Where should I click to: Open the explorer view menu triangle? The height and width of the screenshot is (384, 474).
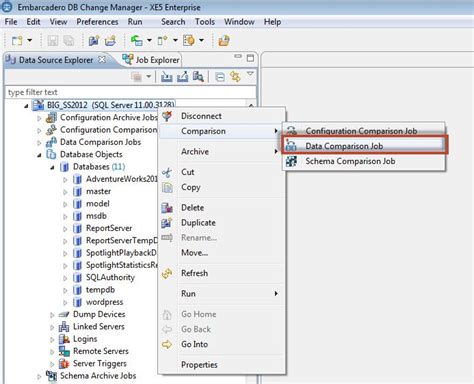coord(250,74)
